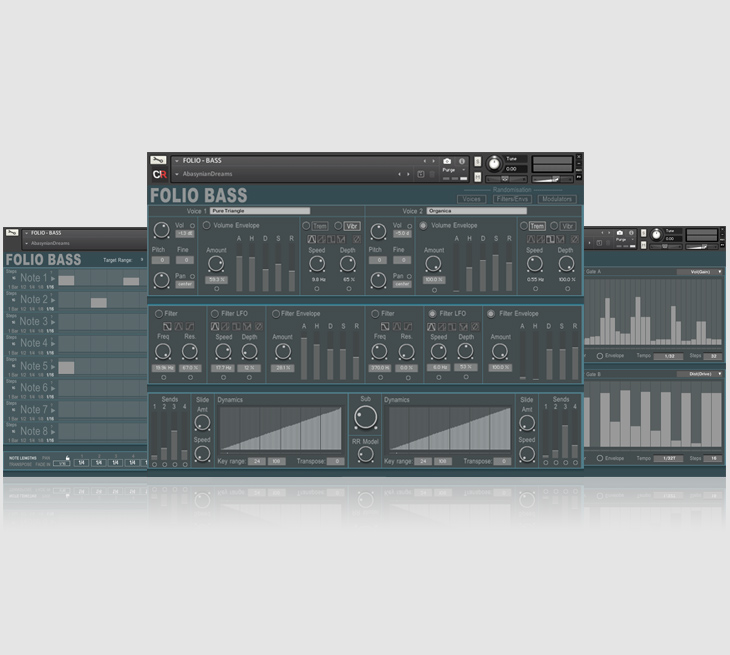Image resolution: width=730 pixels, height=655 pixels.
Task: Click the first active step in the Note 5 row
Action: (x=66, y=368)
